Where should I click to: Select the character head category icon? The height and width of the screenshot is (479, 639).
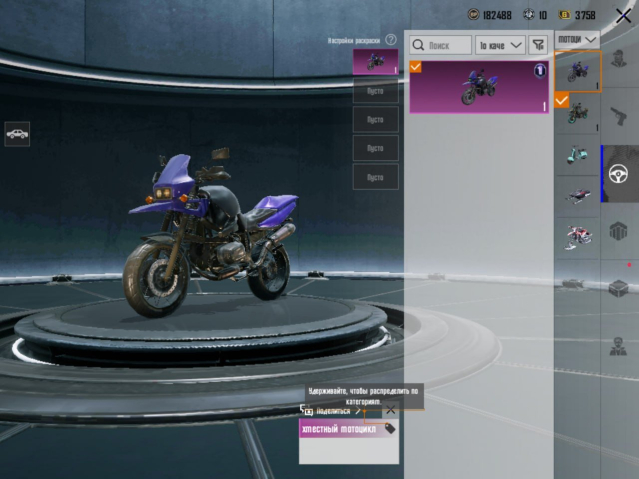click(x=619, y=60)
